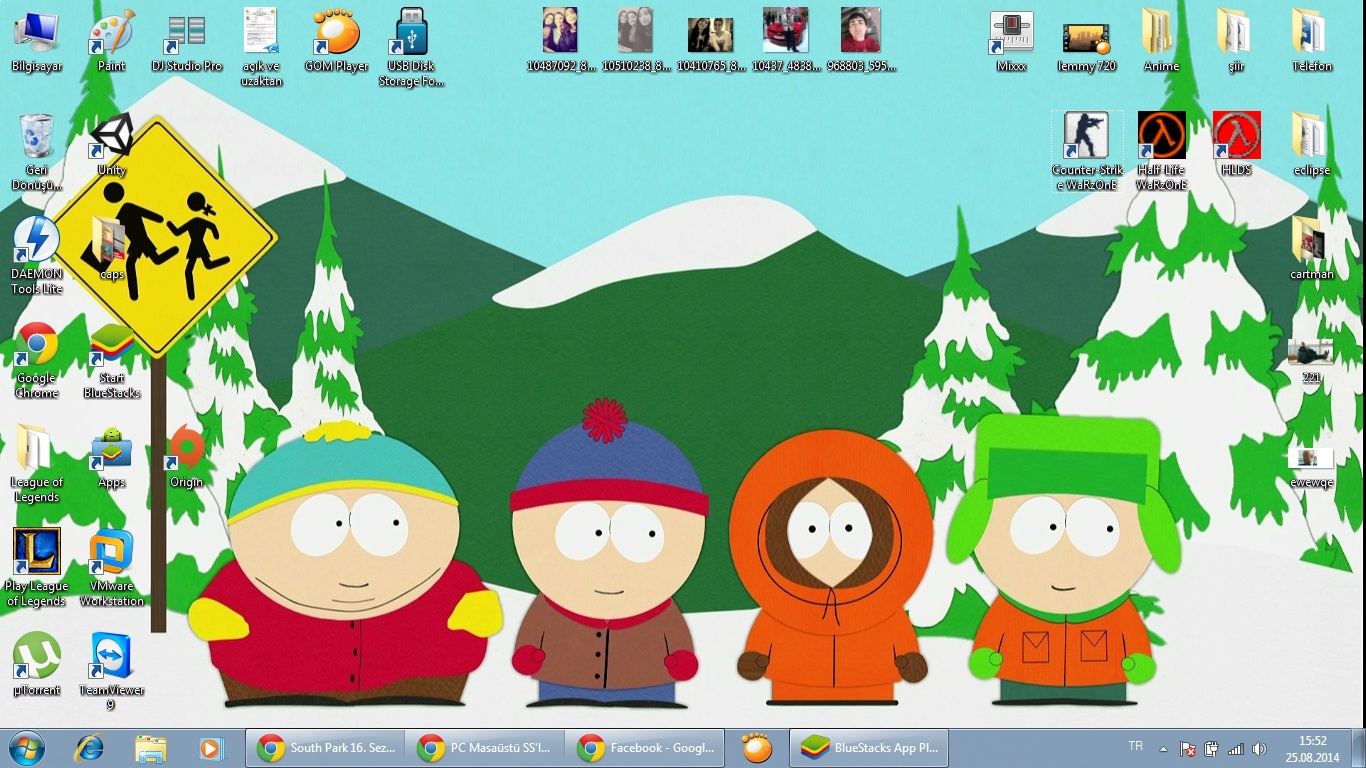Select the DAEMON Tools Lite shortcut

pyautogui.click(x=37, y=256)
